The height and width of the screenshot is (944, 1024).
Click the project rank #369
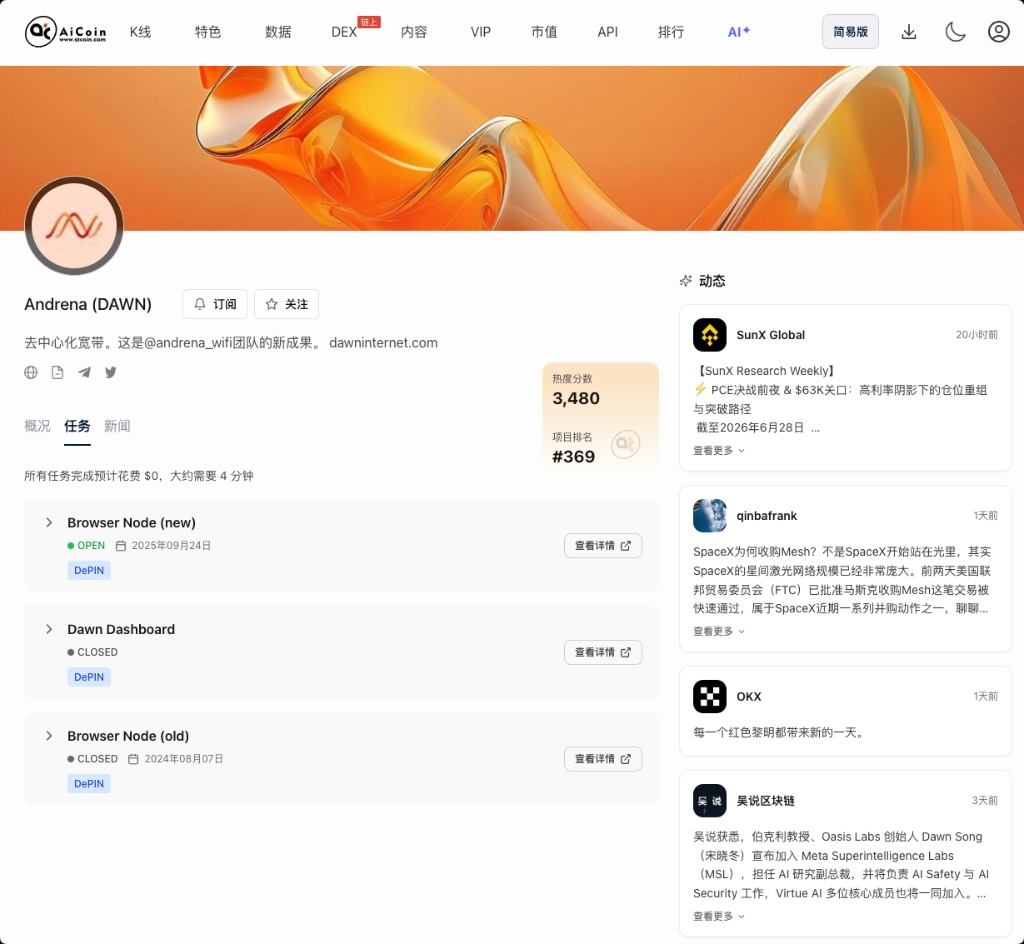[x=573, y=456]
